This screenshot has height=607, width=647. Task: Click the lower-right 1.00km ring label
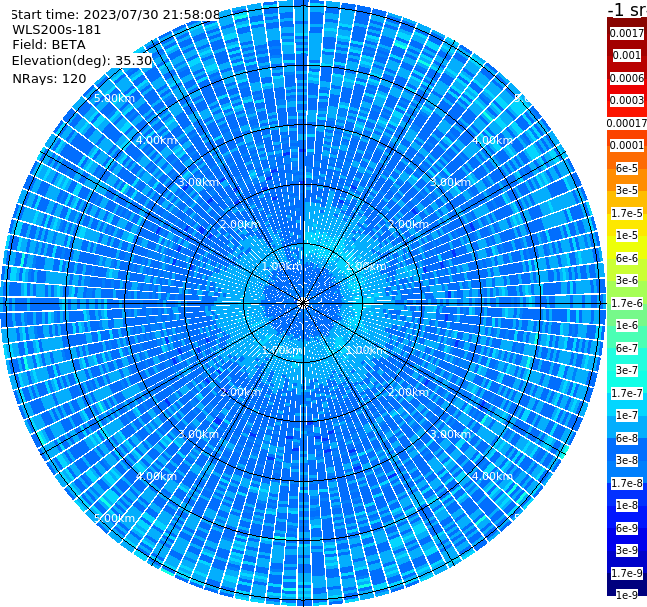(x=366, y=350)
